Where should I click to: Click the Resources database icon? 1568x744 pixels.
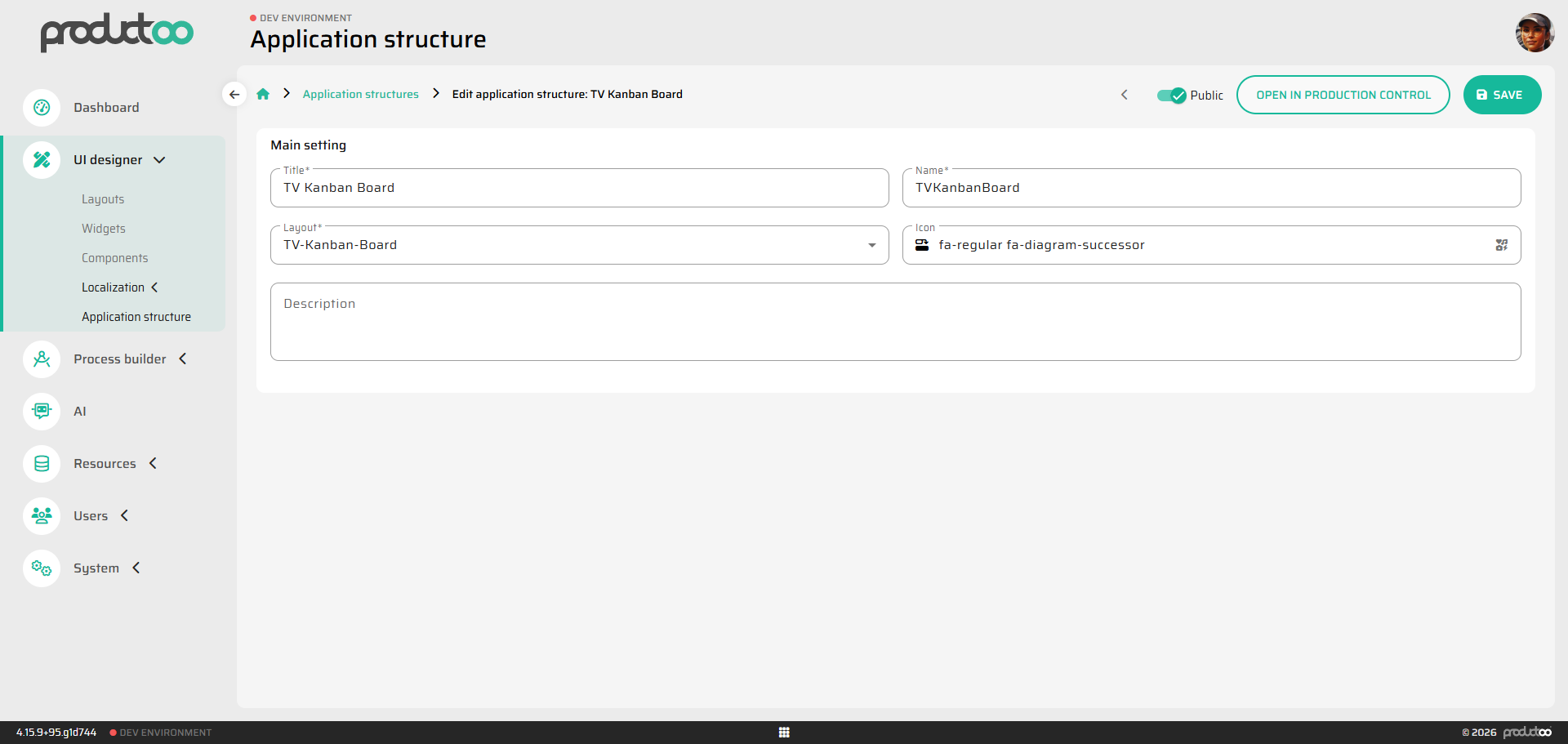click(42, 464)
